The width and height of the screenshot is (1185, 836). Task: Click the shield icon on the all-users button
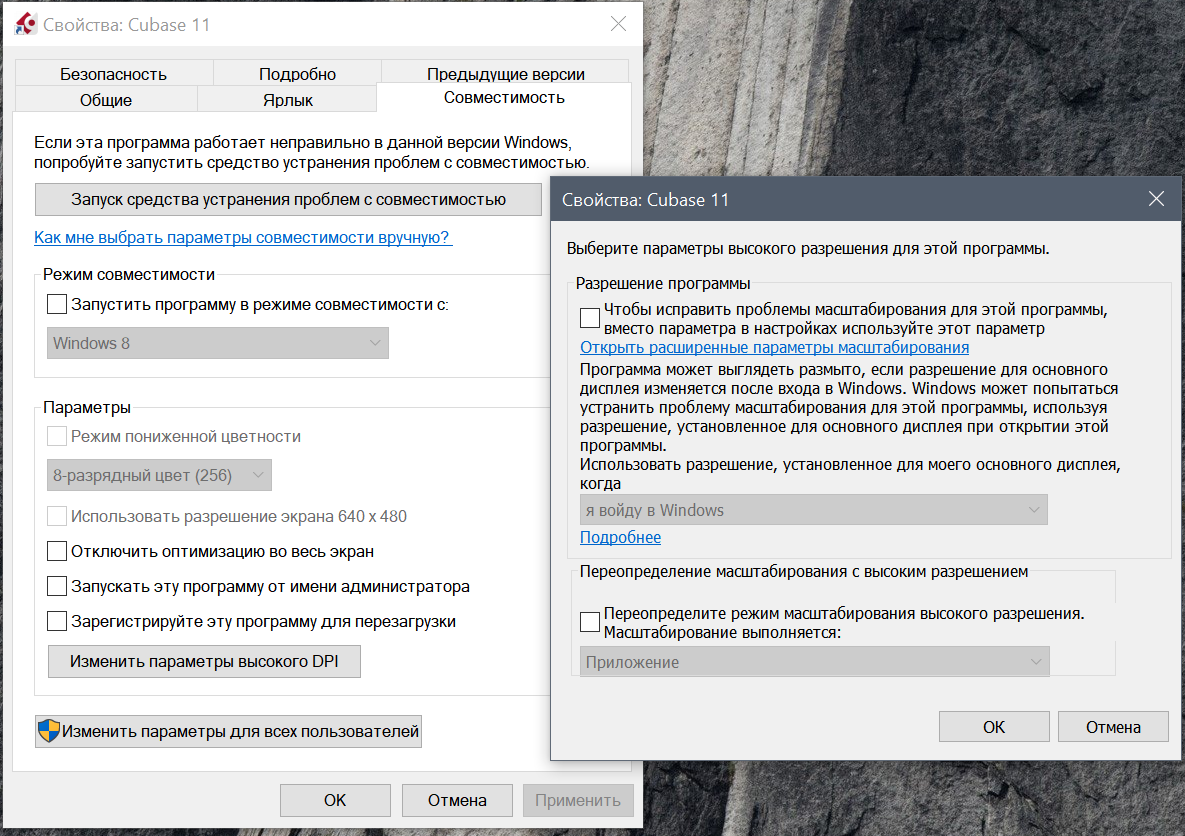[x=49, y=731]
